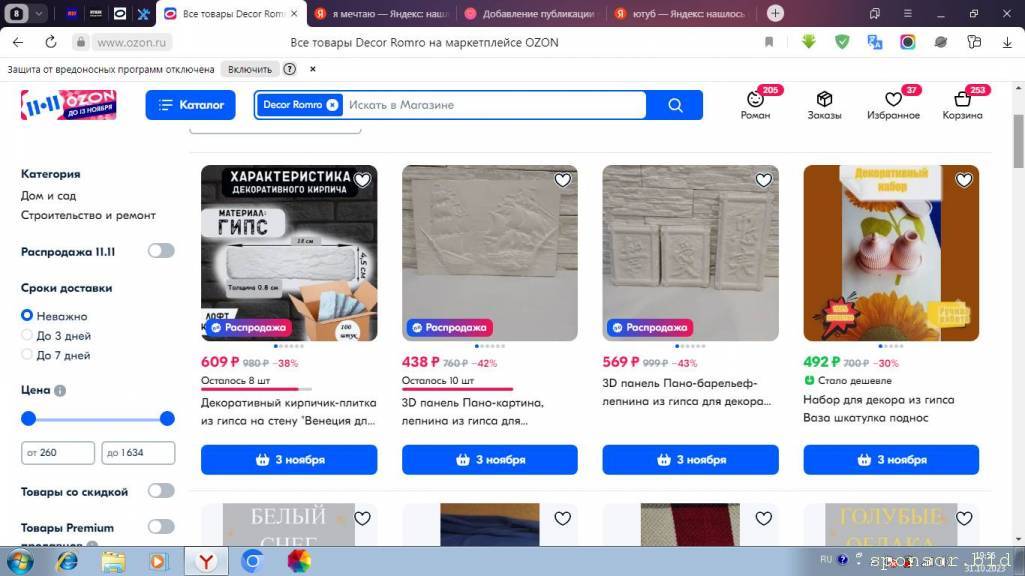Toggle the Распродажа 11.11 switch
This screenshot has width=1025, height=576.
(x=161, y=251)
